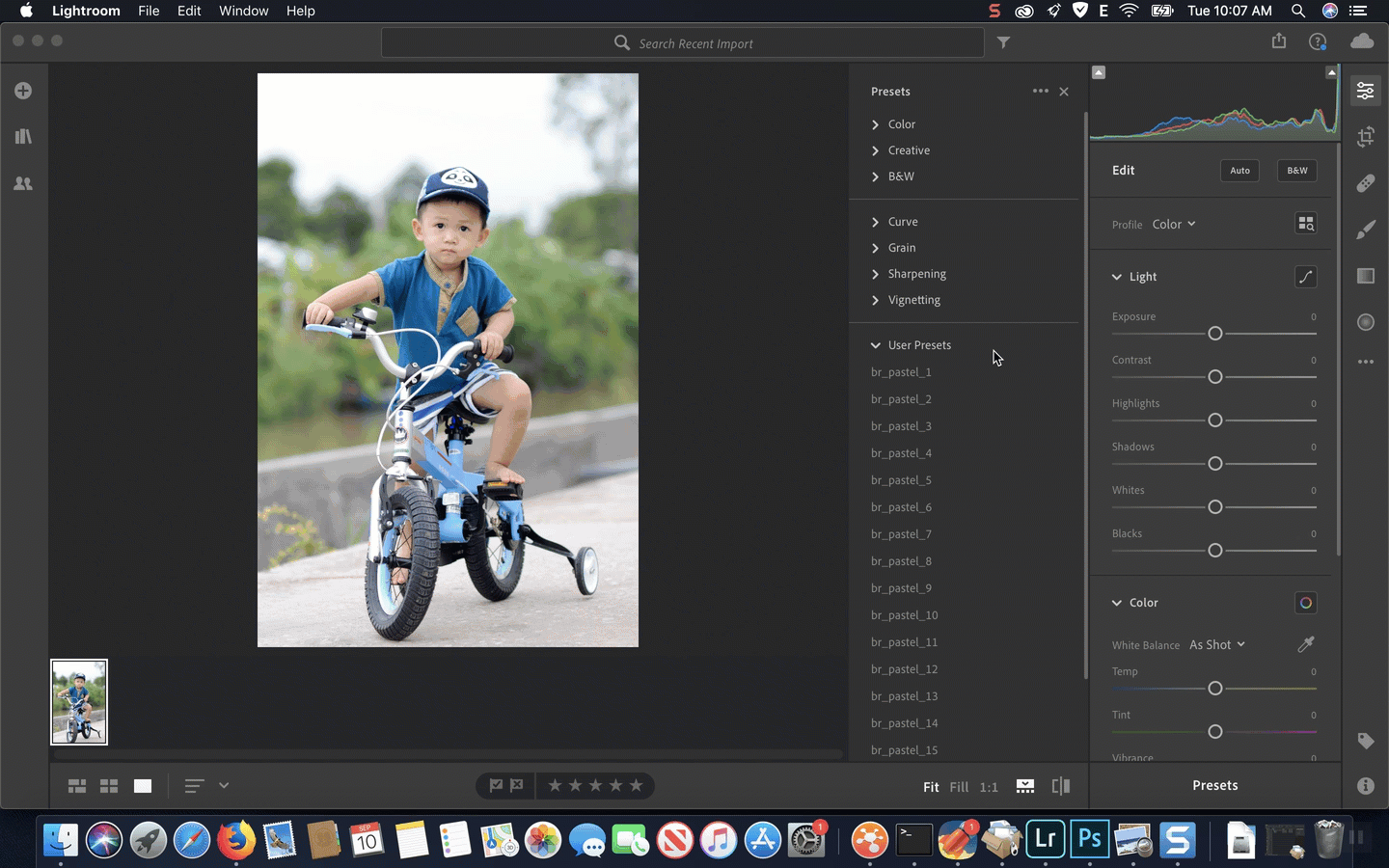Viewport: 1389px width, 868px height.
Task: Expand the Vignetting presets group
Action: pyautogui.click(x=913, y=300)
